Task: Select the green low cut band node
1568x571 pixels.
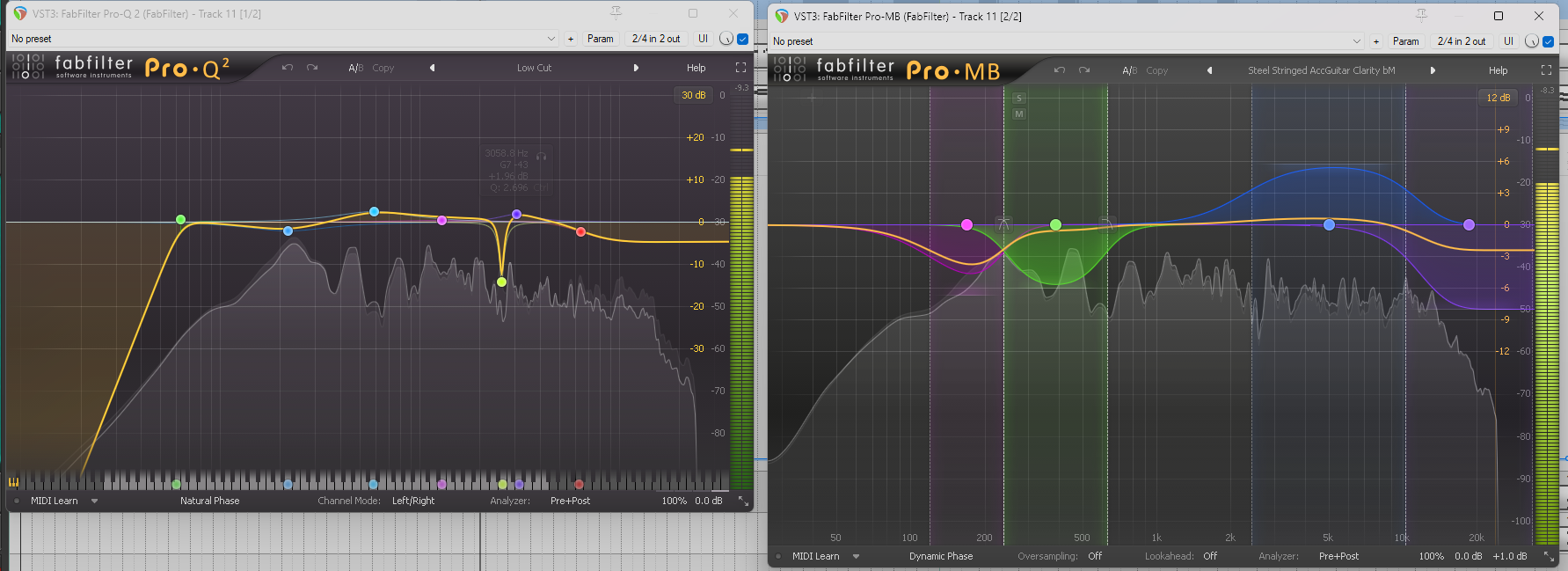Action: tap(180, 219)
